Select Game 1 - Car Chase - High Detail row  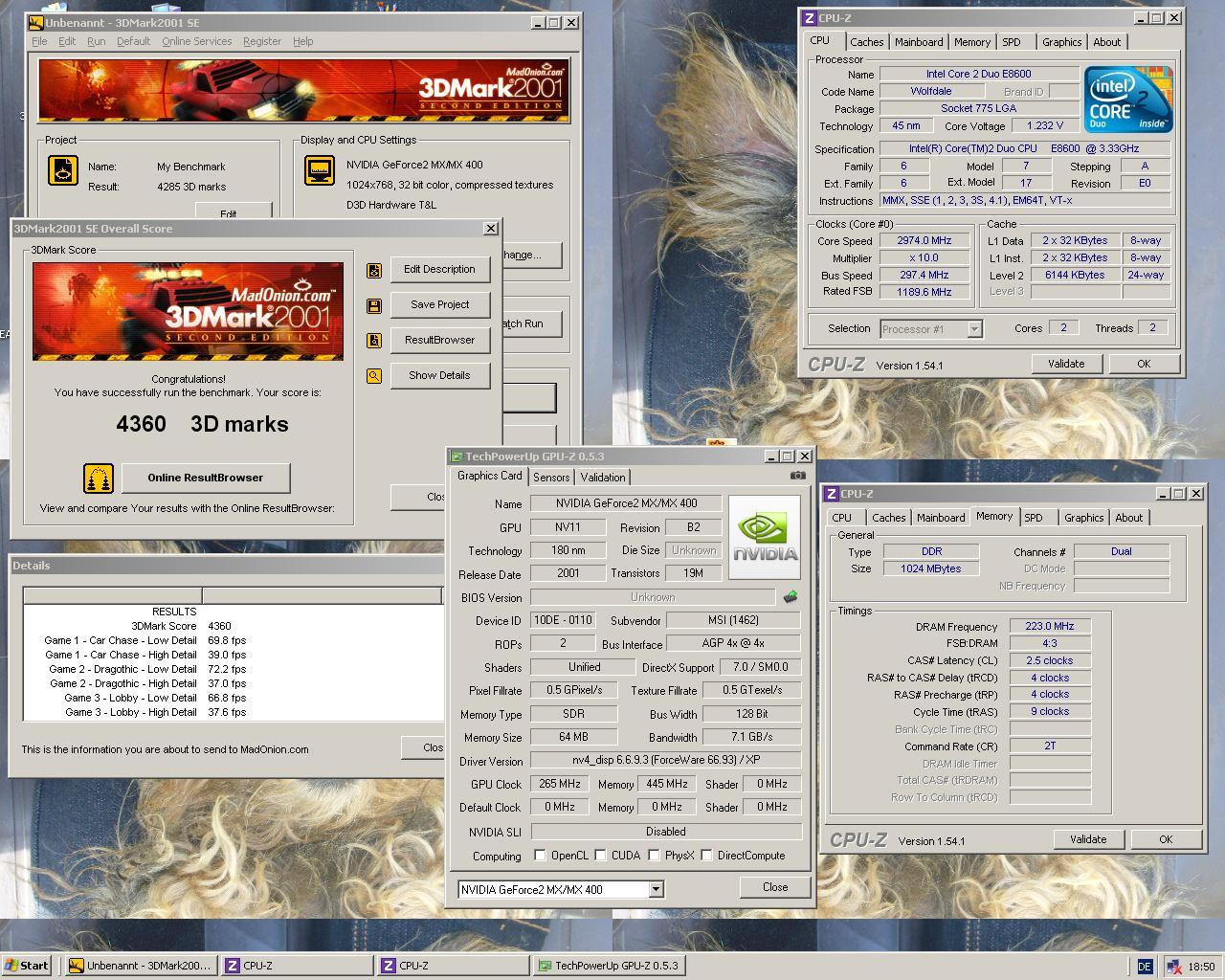pyautogui.click(x=234, y=655)
